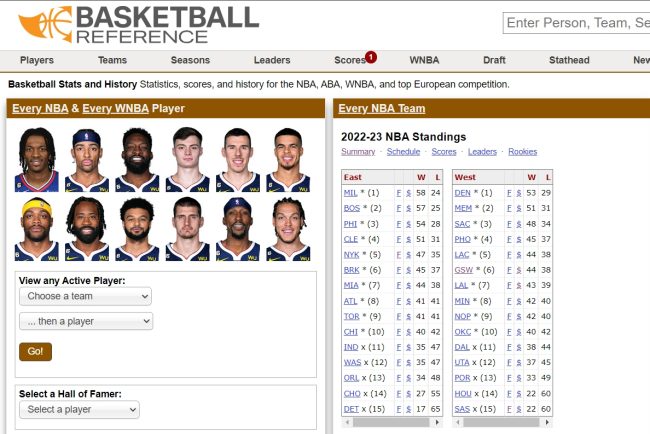Go to the Draft menu tab
This screenshot has width=650, height=434.
(494, 60)
